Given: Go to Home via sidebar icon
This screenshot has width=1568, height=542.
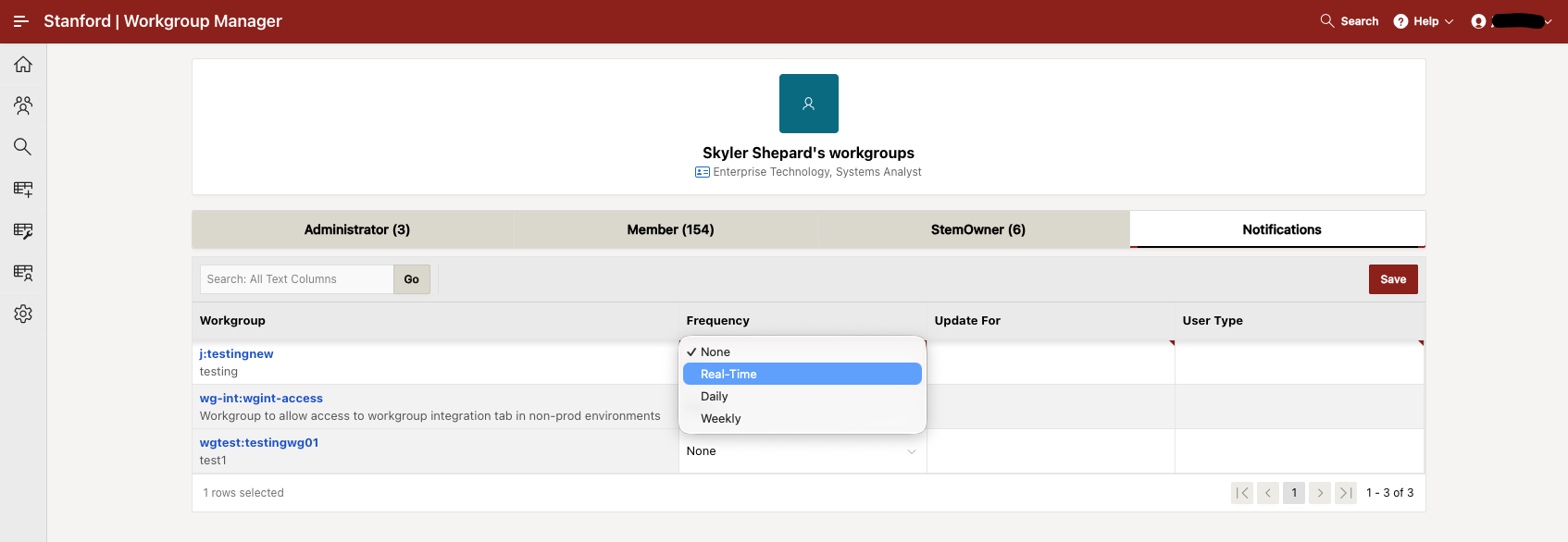Looking at the screenshot, I should point(23,65).
